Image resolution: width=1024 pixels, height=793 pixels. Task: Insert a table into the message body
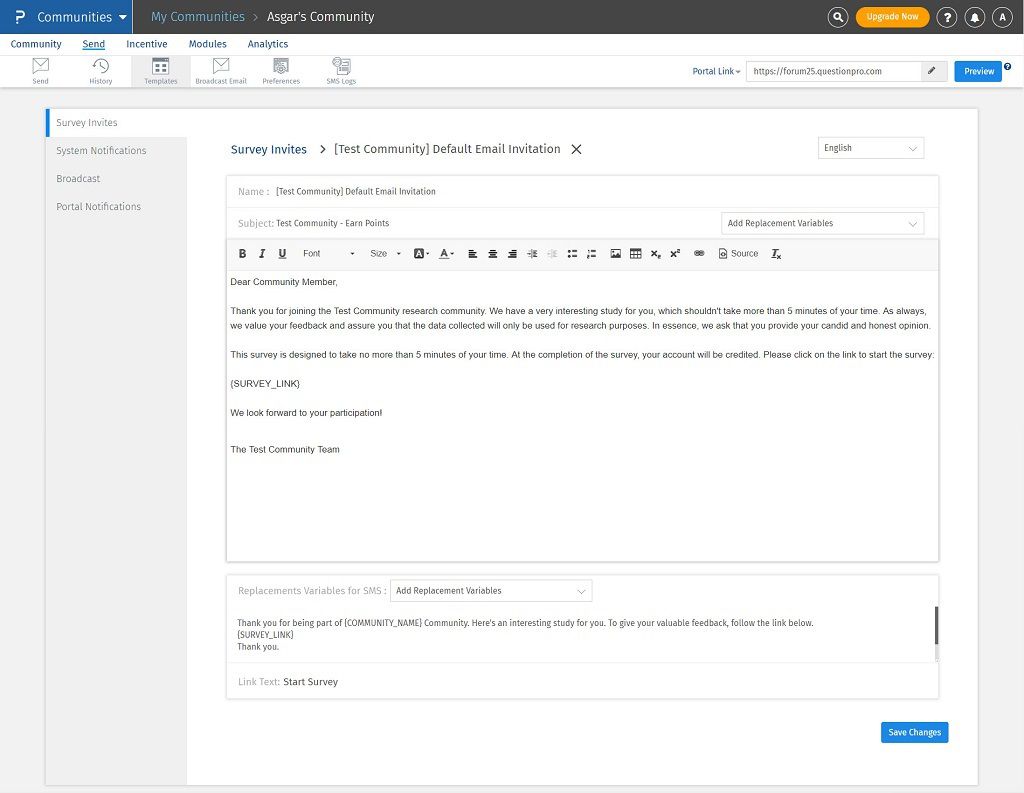pos(636,253)
